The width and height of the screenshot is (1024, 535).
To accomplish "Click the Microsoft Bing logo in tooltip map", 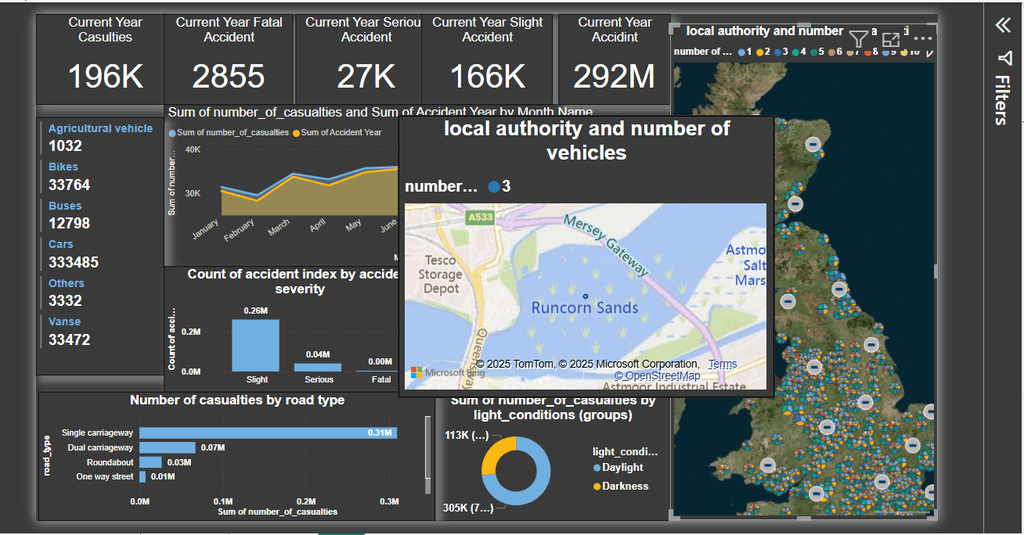I will click(x=447, y=372).
